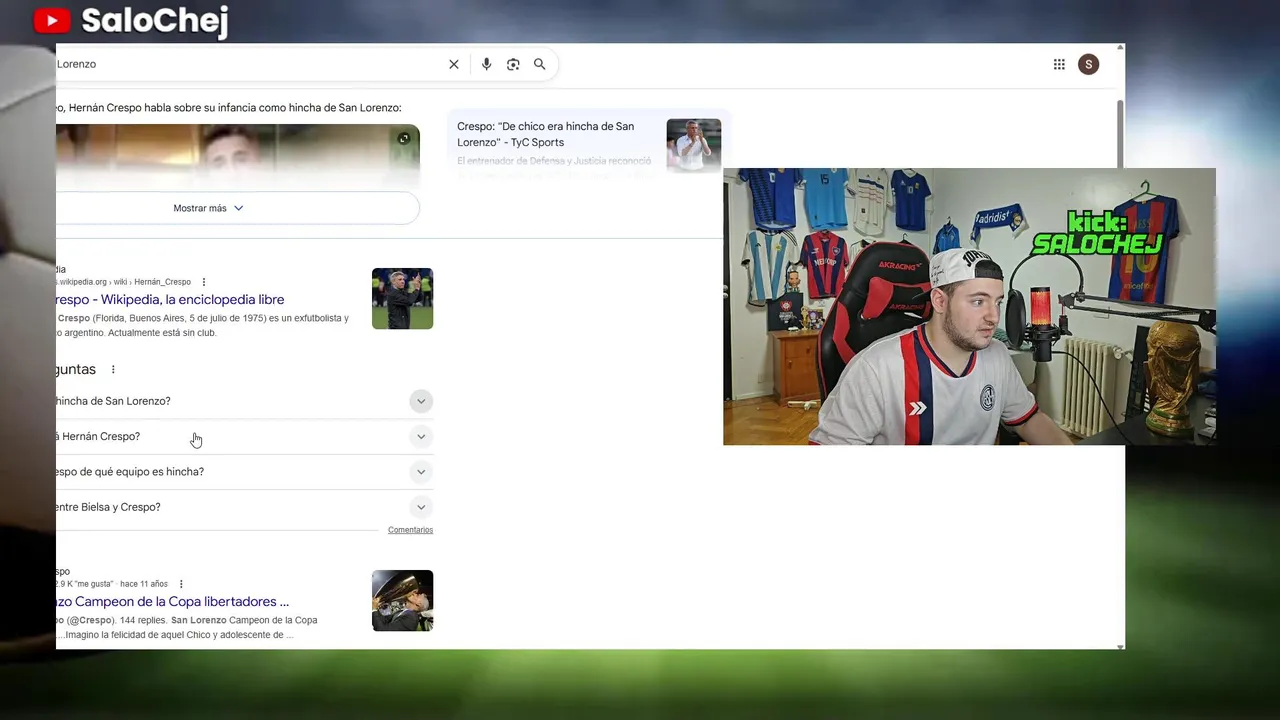The width and height of the screenshot is (1280, 720).
Task: Open the Google apps grid icon
Action: [1059, 64]
